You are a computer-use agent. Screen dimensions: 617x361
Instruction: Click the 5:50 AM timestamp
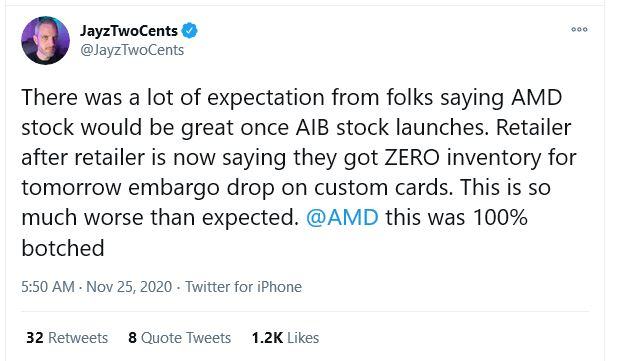click(x=48, y=287)
